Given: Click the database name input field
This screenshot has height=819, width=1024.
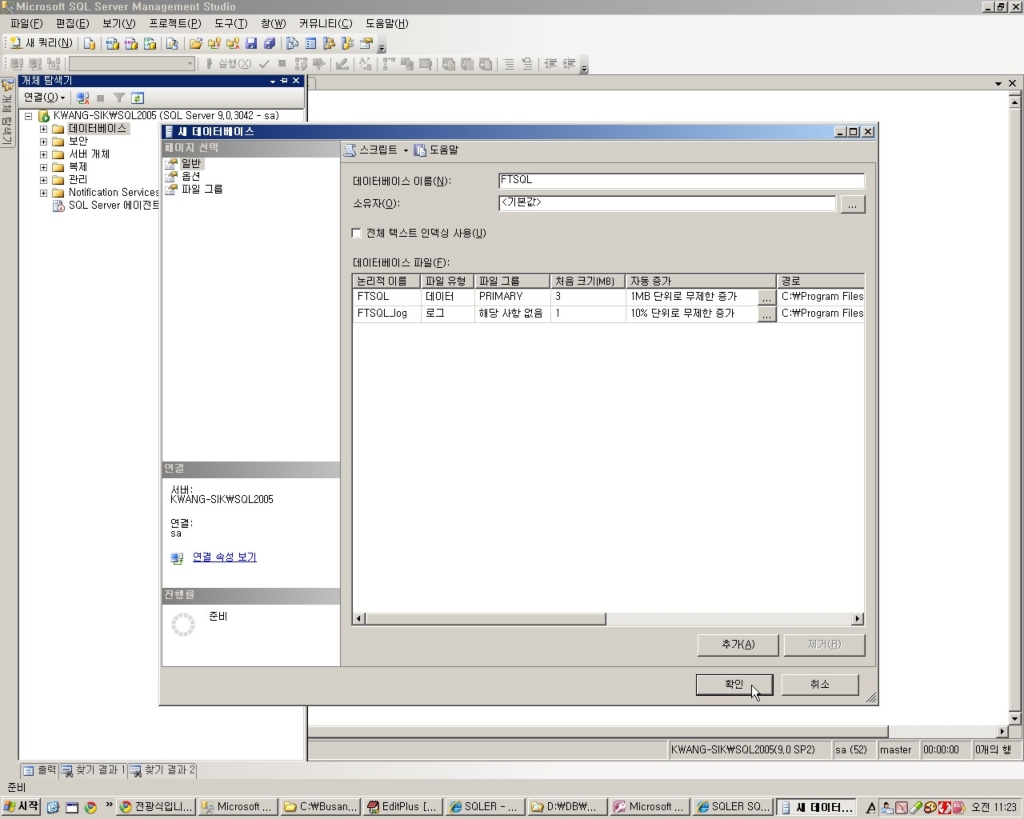Looking at the screenshot, I should [681, 181].
